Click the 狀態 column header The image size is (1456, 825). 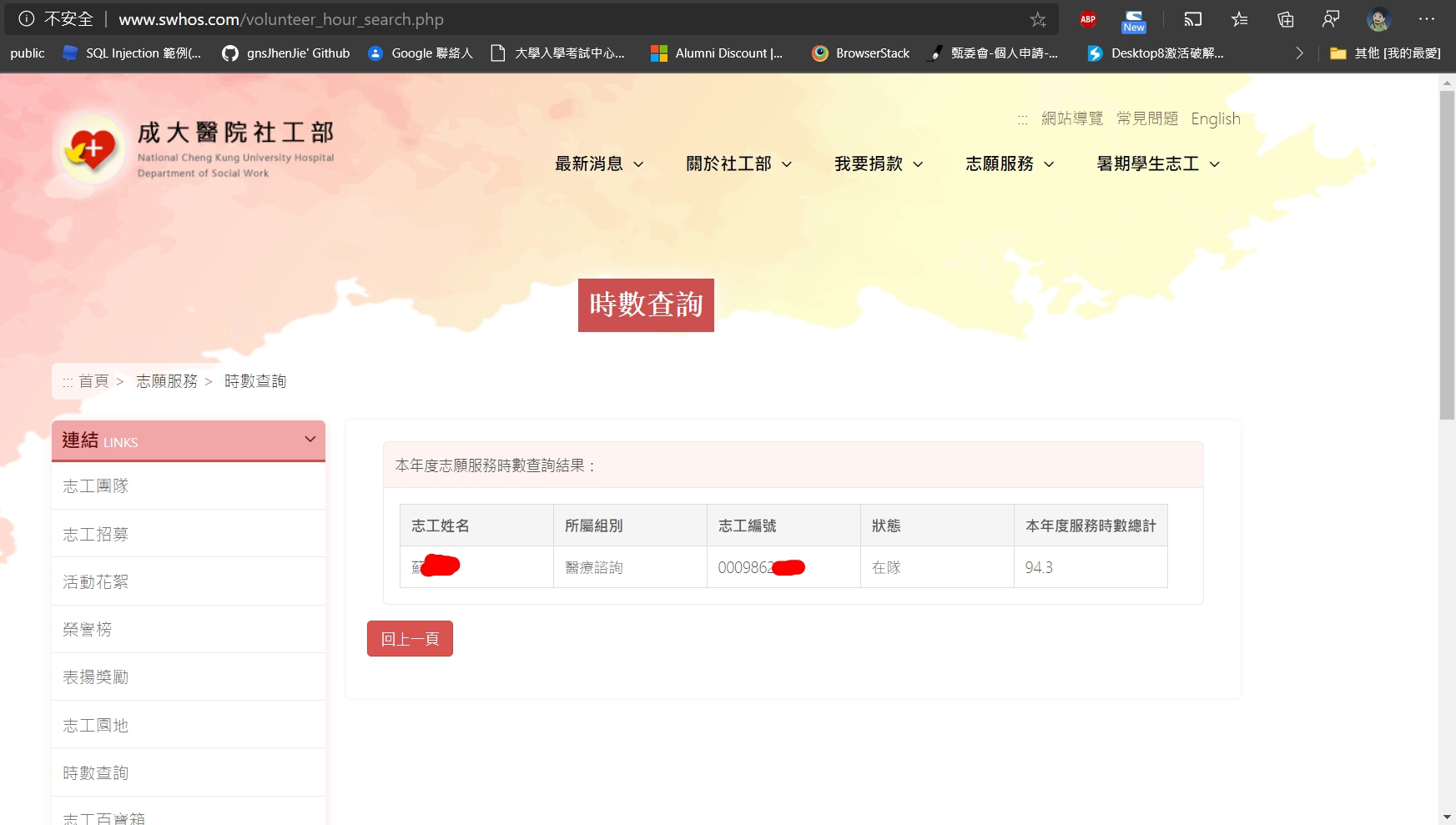tap(937, 526)
